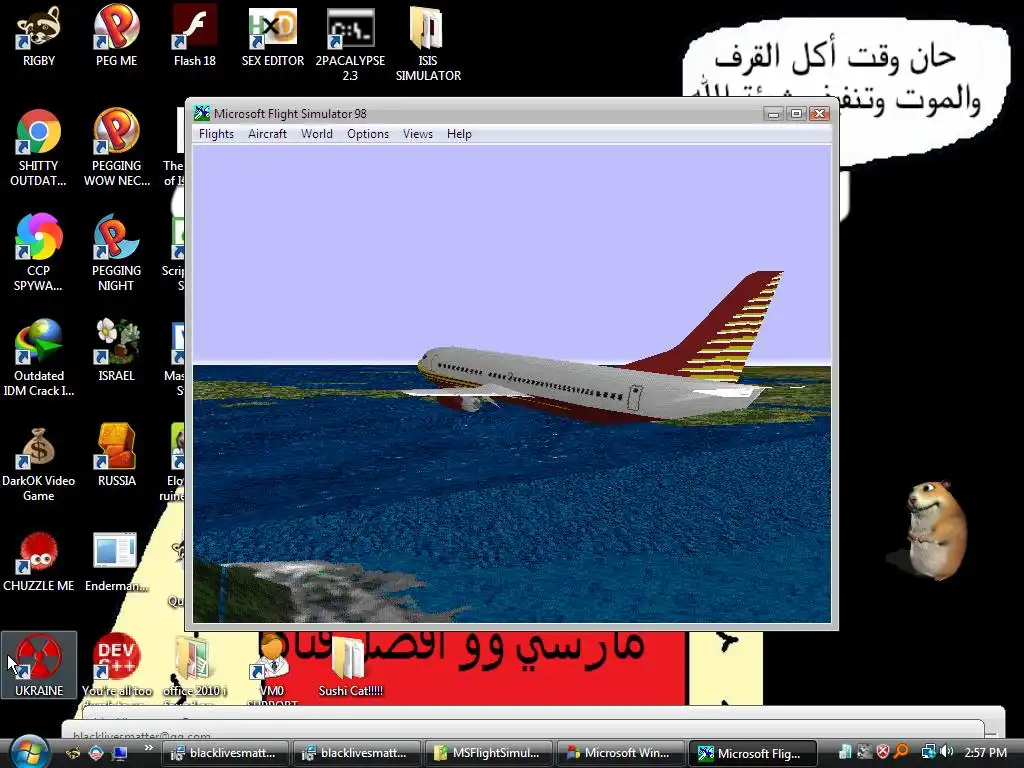Viewport: 1024px width, 768px height.
Task: Select the Chrome shortcut on the desktop
Action: pos(39,148)
